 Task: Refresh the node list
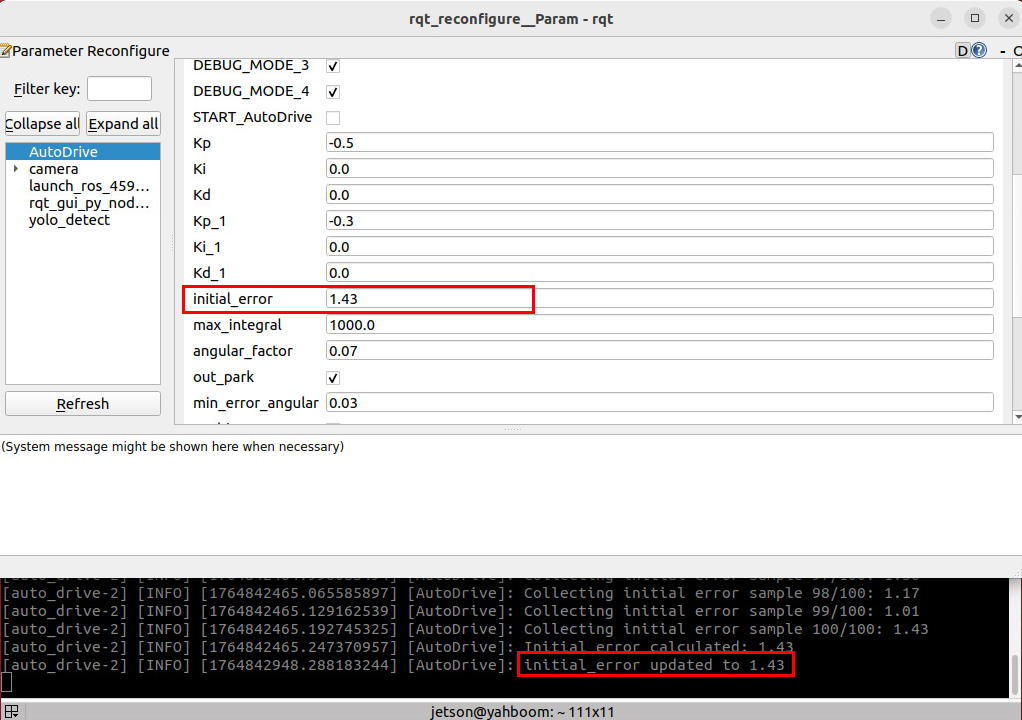coord(83,404)
